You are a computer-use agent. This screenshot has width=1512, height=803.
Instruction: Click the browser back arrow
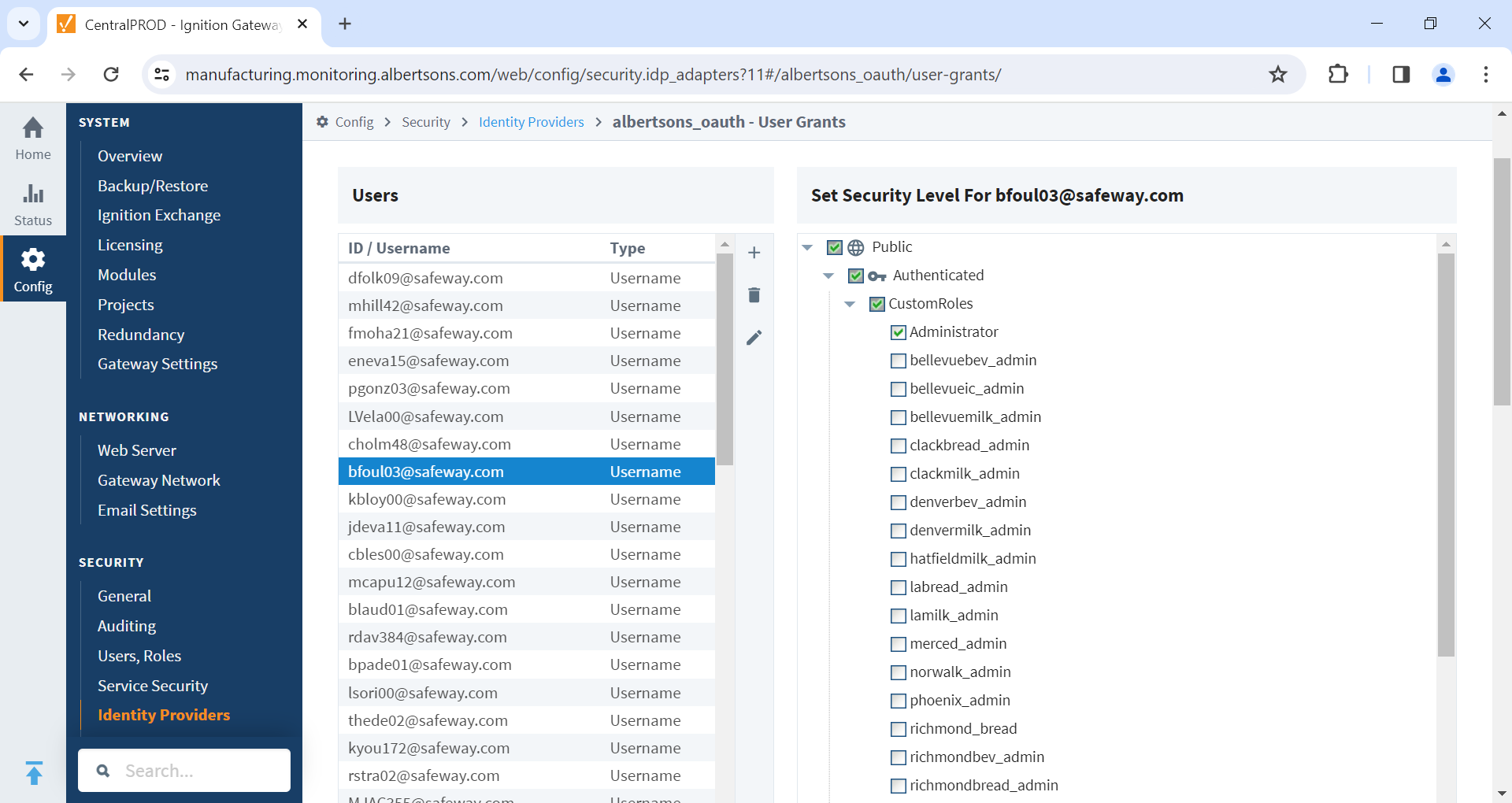tap(26, 74)
